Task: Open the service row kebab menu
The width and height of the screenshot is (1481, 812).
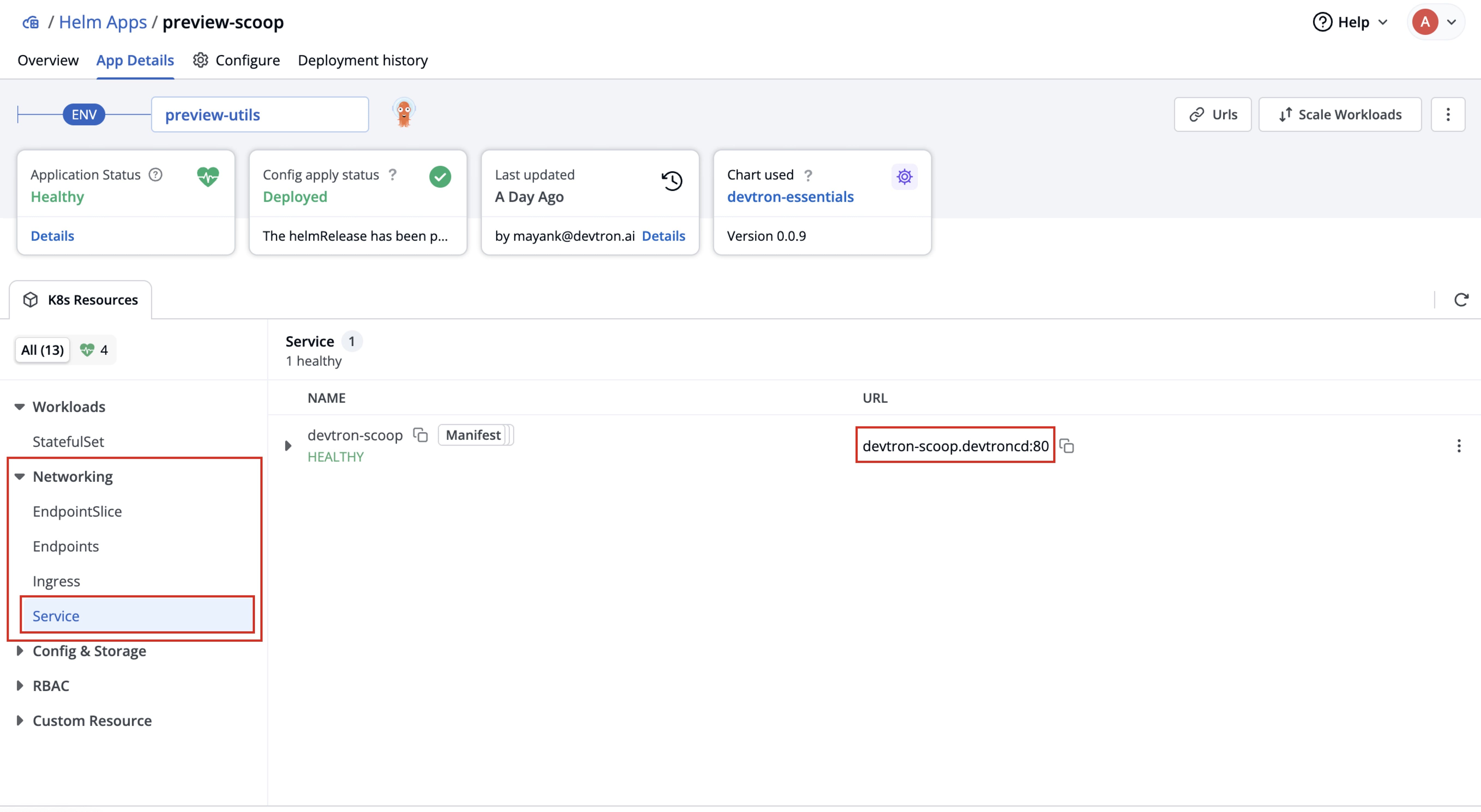Action: [1459, 445]
